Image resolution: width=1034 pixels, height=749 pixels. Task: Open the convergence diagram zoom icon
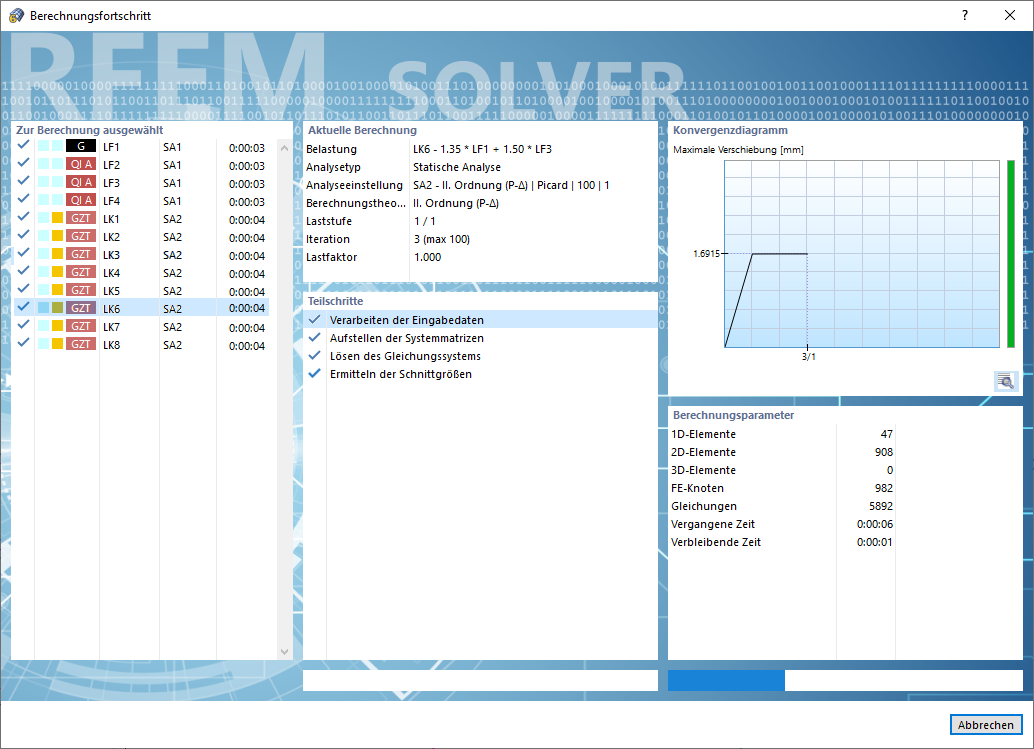pyautogui.click(x=1006, y=381)
